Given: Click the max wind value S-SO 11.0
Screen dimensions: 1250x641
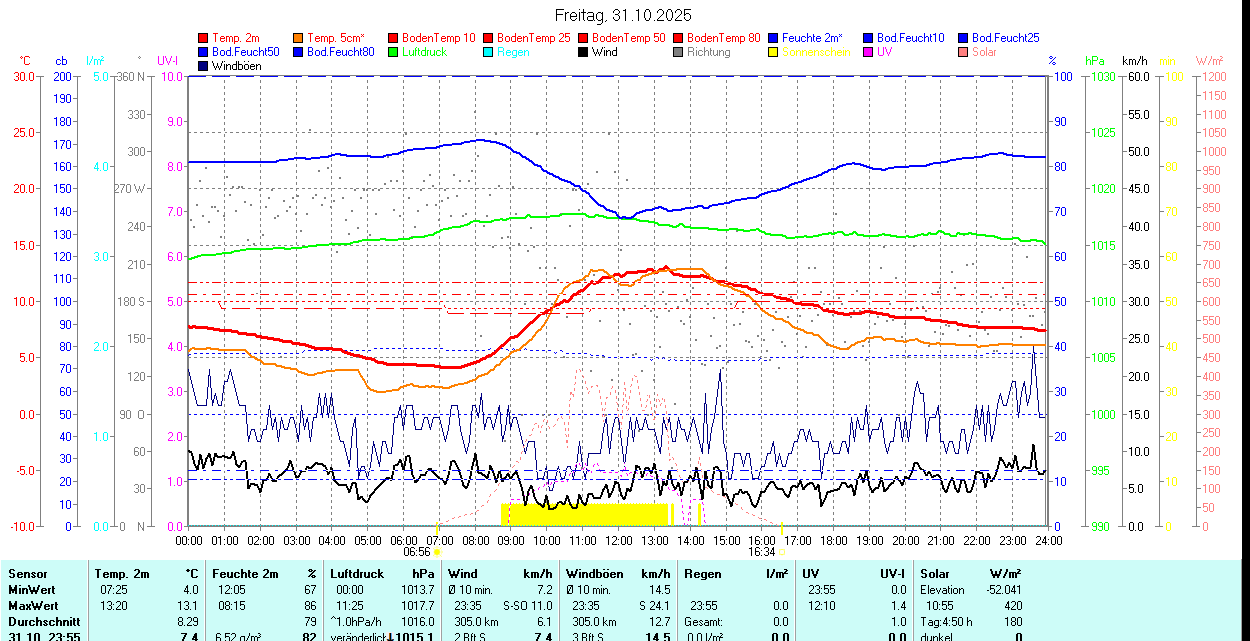Looking at the screenshot, I should pos(527,606).
